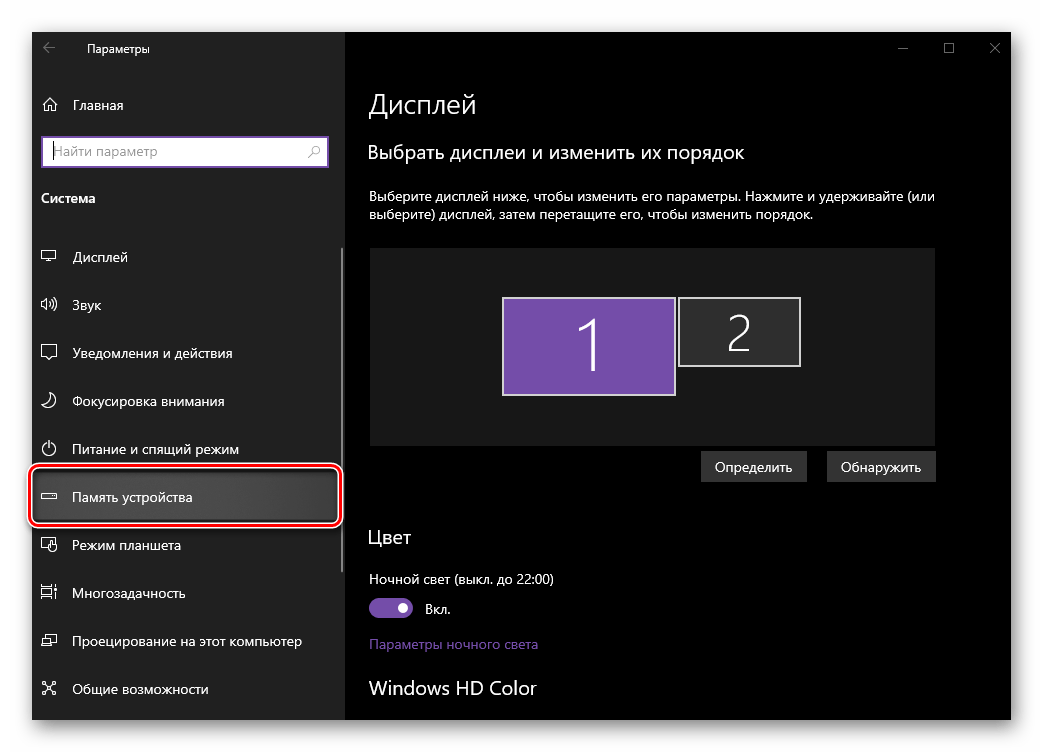1043x752 pixels.
Task: Click the notifications speech-bubble icon
Action: tap(49, 353)
